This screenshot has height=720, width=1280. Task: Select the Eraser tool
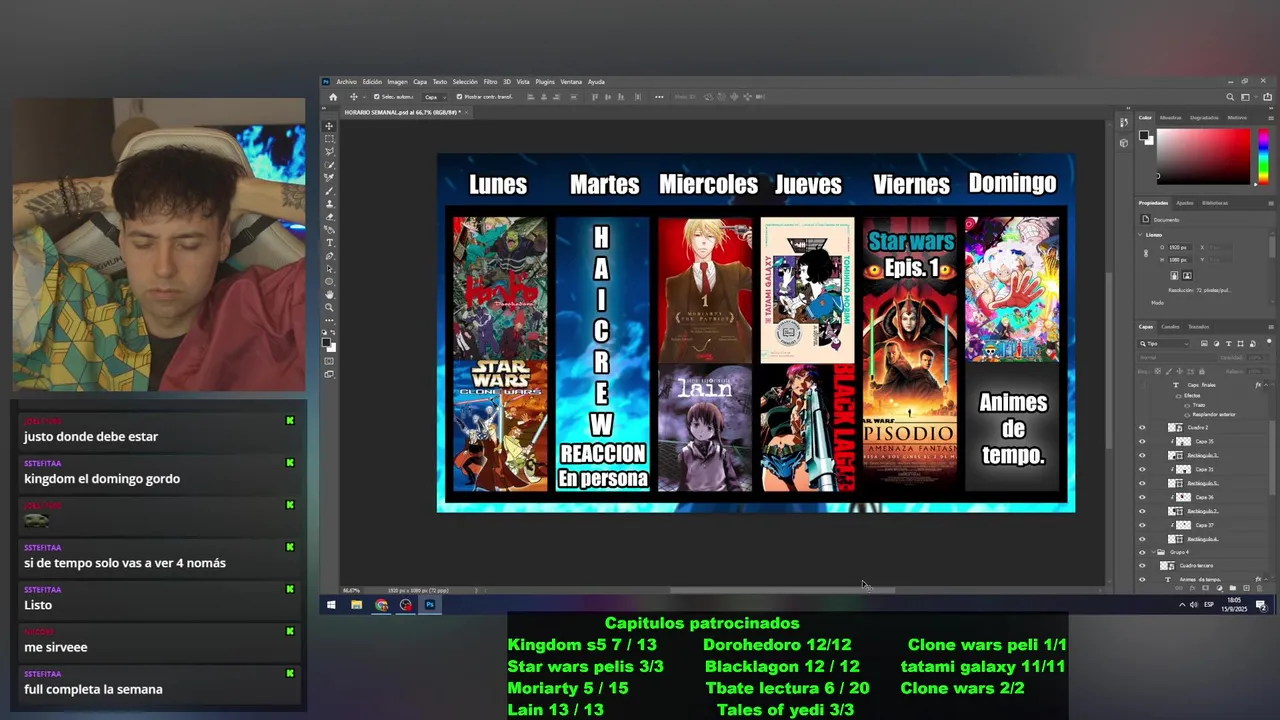(330, 215)
